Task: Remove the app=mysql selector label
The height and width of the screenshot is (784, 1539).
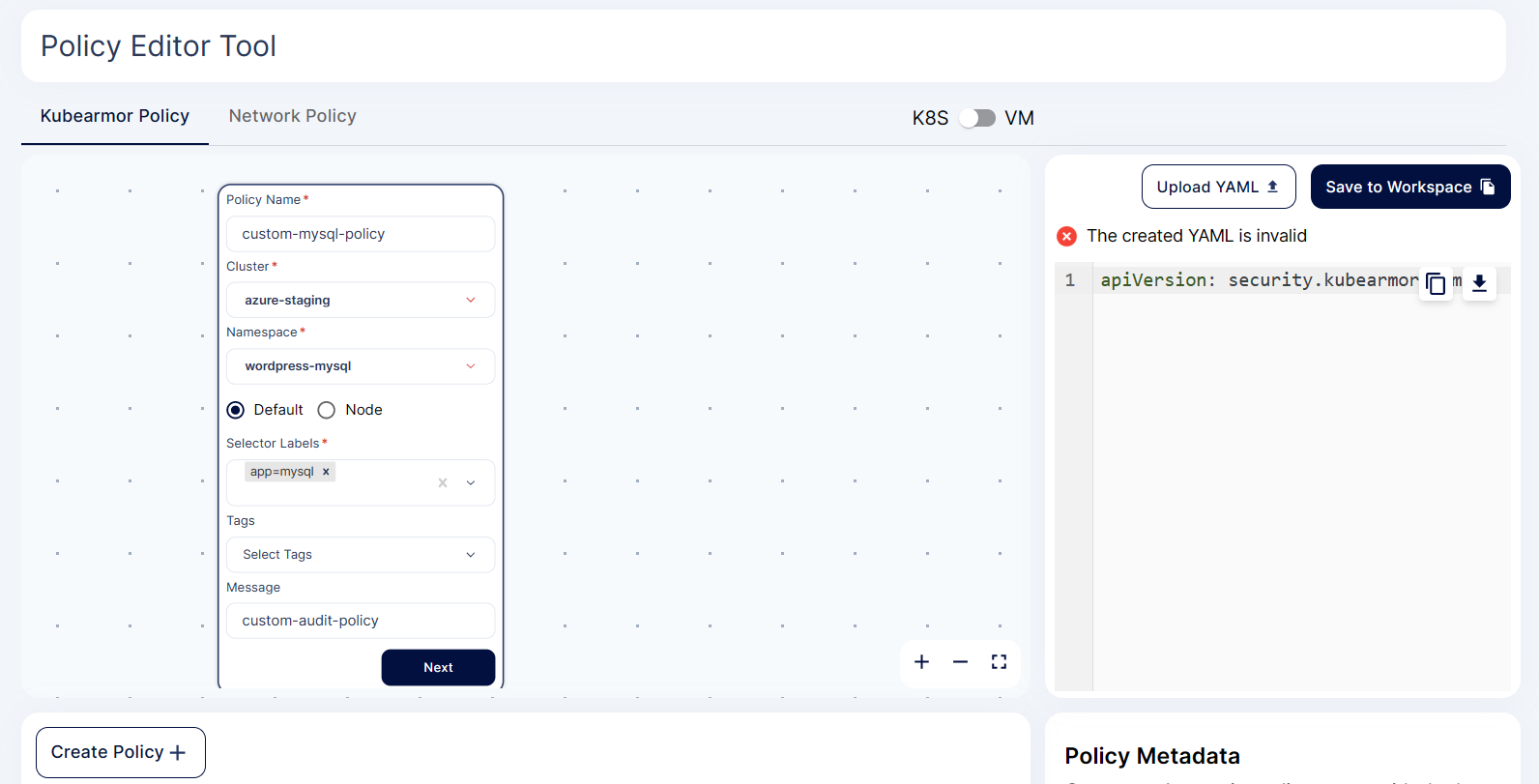Action: coord(326,472)
